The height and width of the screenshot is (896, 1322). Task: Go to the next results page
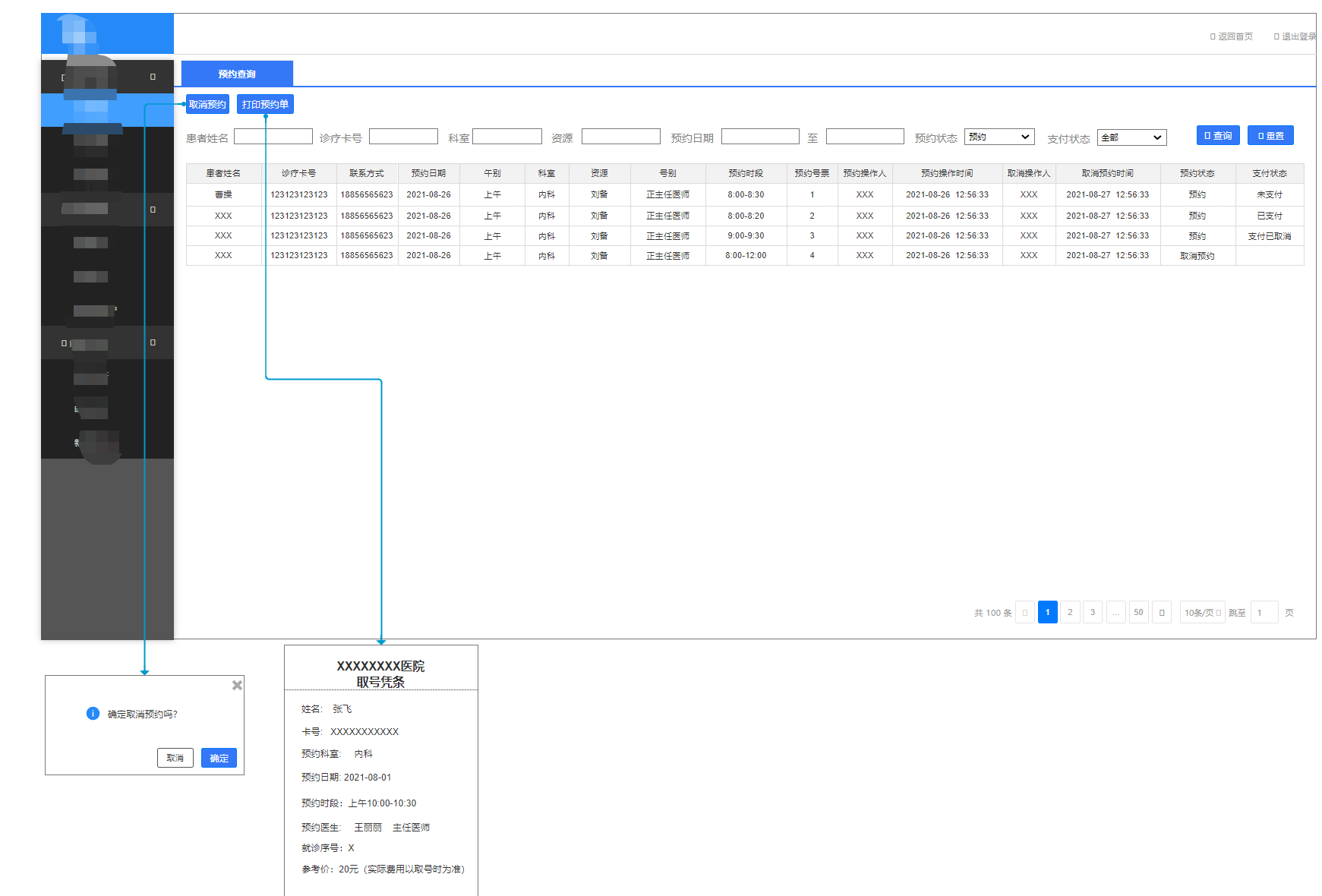[x=1161, y=613]
